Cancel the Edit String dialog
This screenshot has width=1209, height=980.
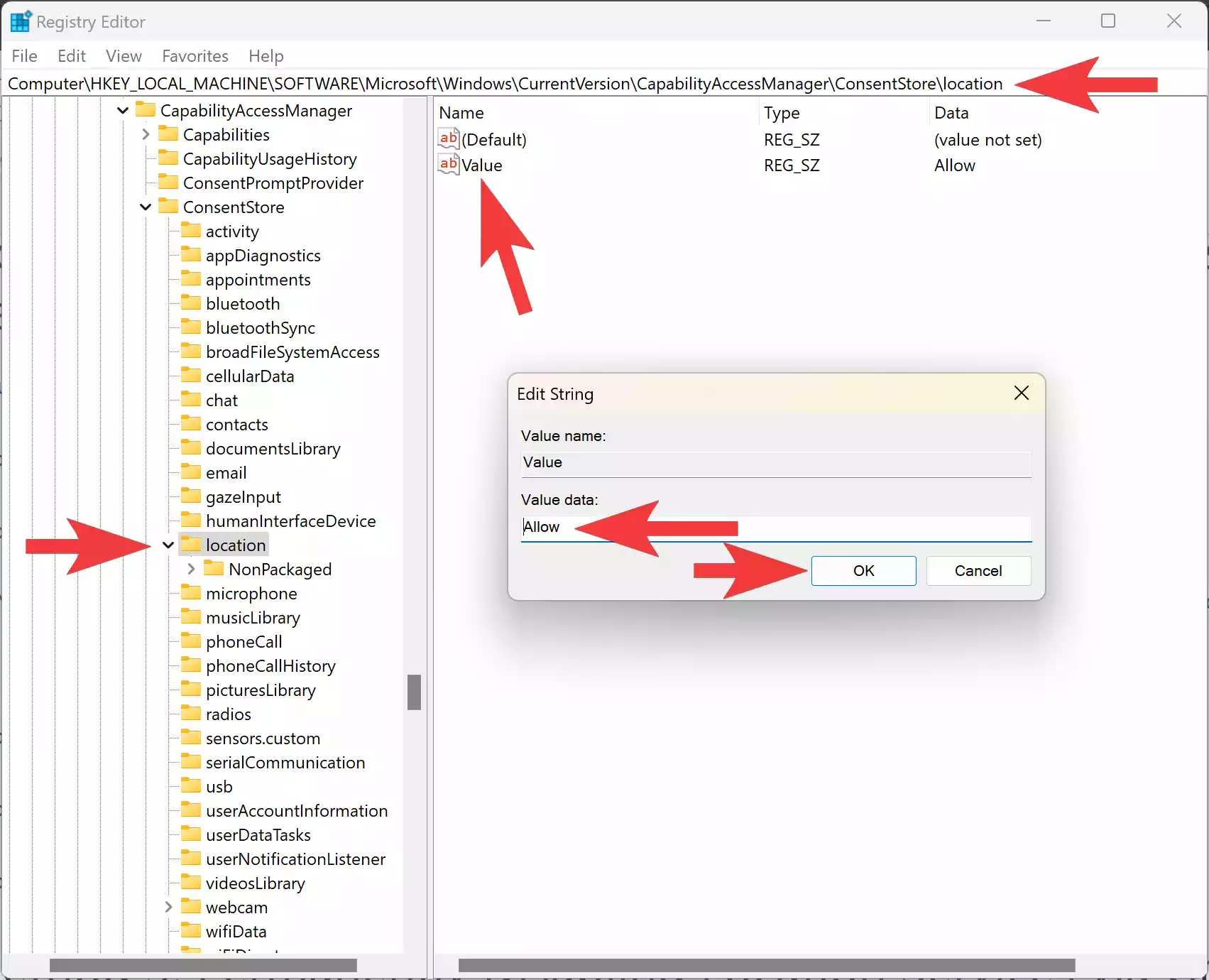(978, 571)
